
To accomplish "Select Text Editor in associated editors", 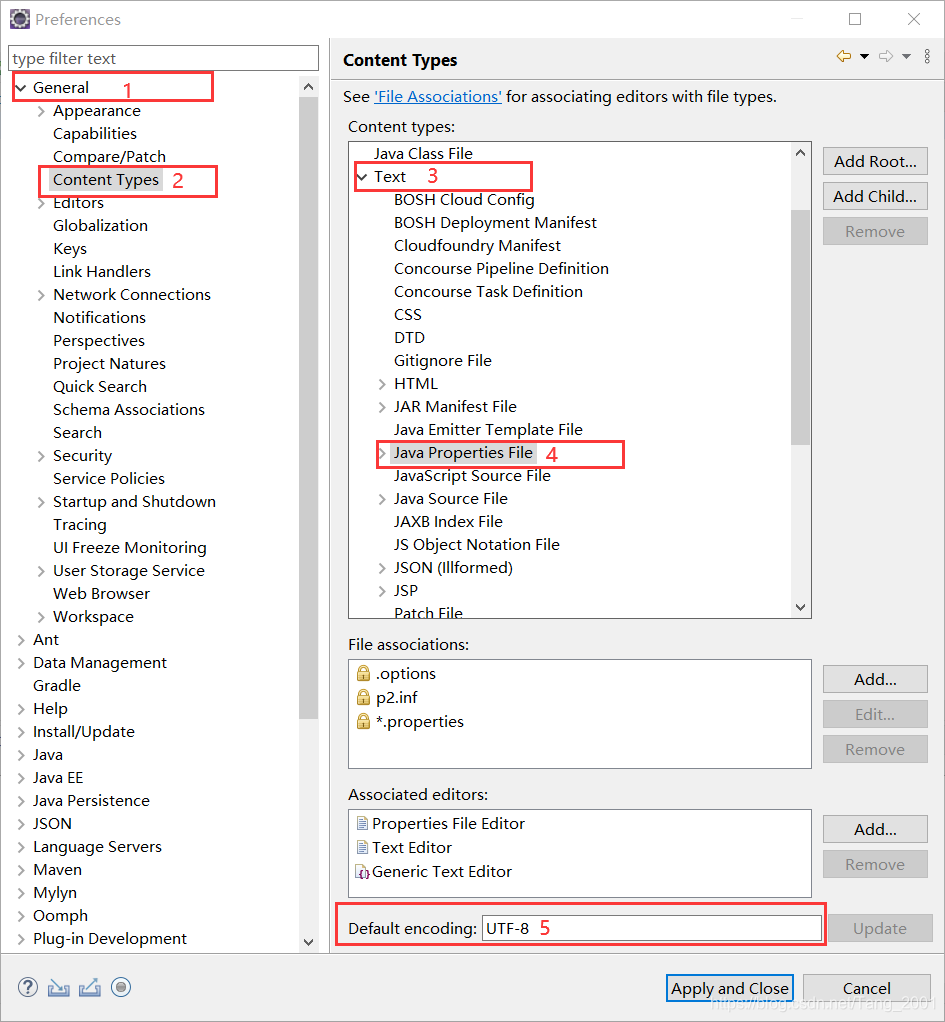I will [404, 847].
